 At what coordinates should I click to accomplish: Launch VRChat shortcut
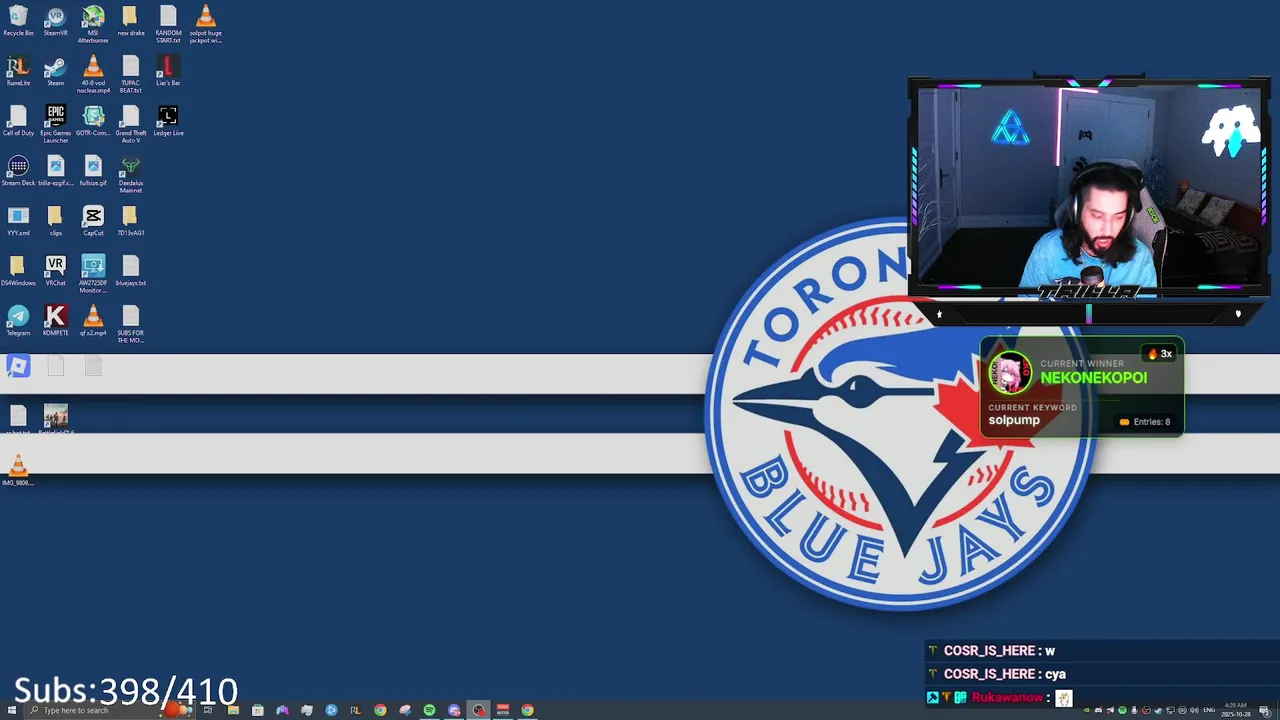(56, 271)
